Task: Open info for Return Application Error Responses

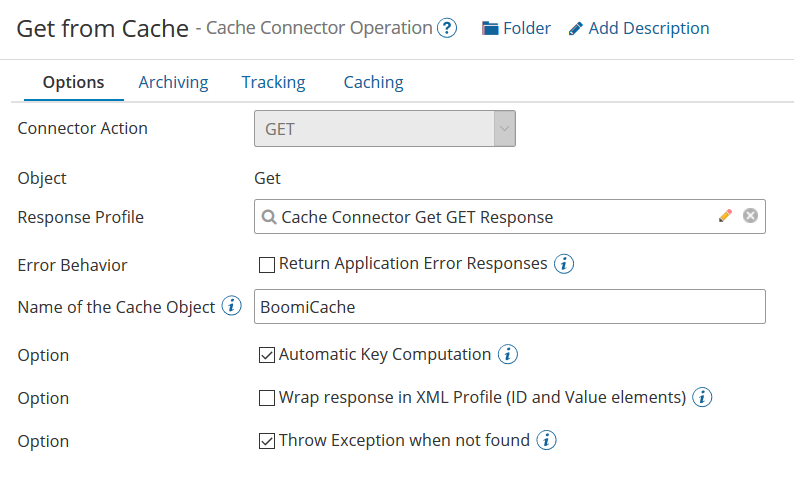Action: (564, 264)
